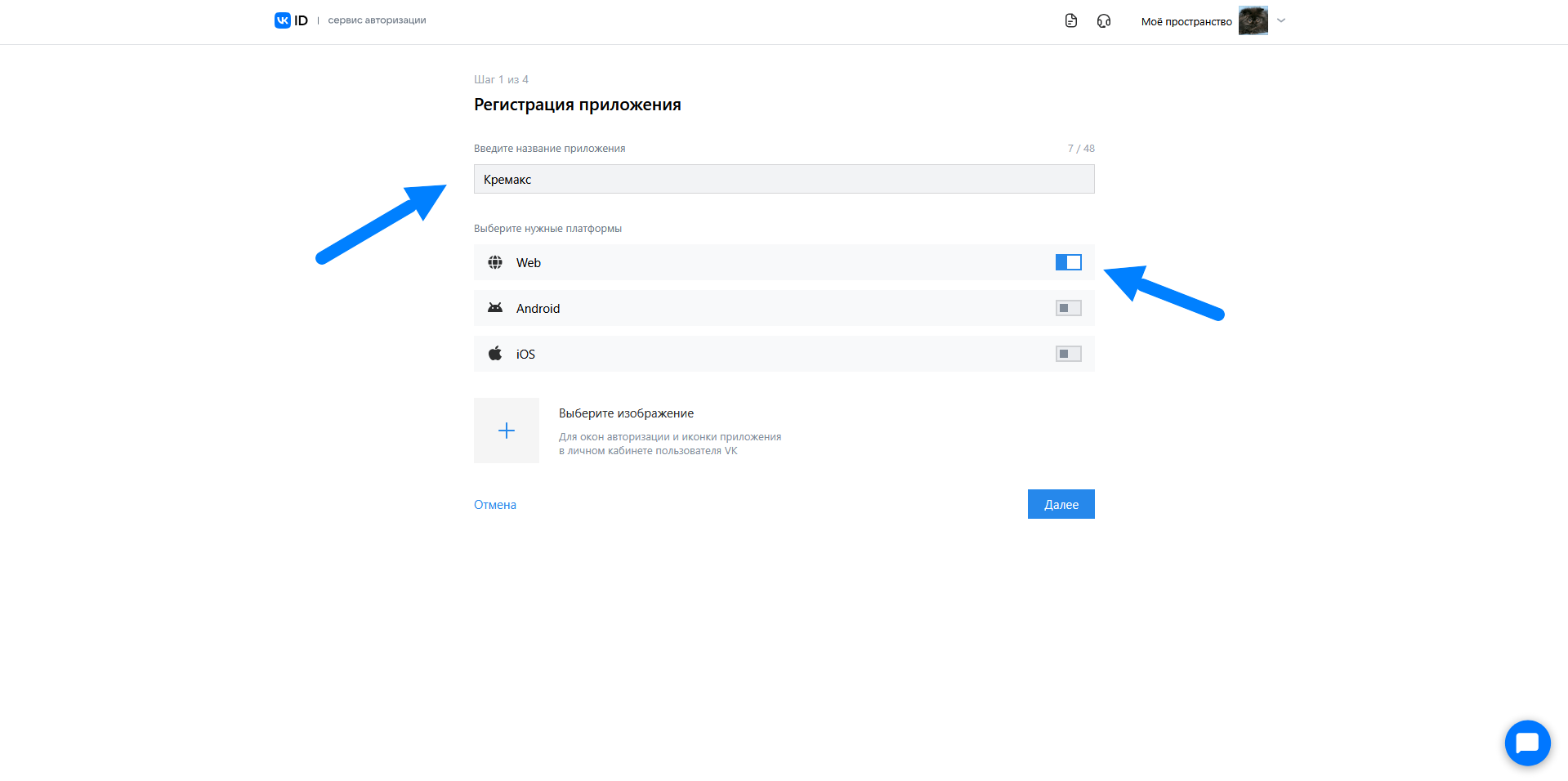Image resolution: width=1568 pixels, height=781 pixels.
Task: Click "сервис авторизации" header text
Action: click(377, 20)
